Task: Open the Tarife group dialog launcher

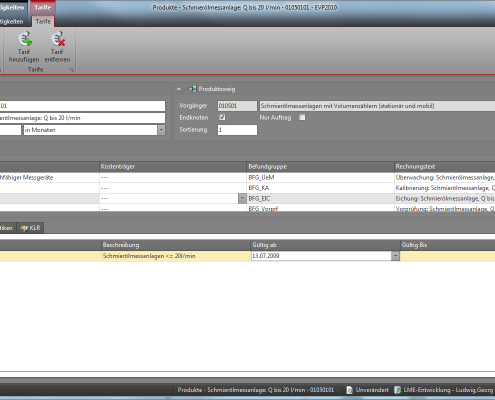Action: (71, 70)
